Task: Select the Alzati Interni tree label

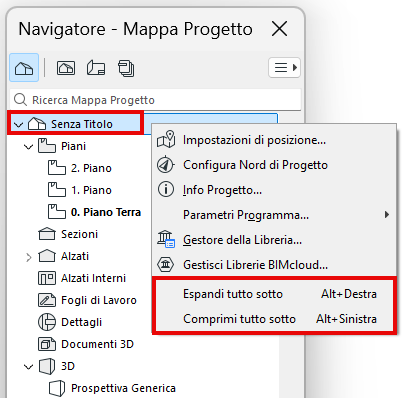Action: coord(93,278)
